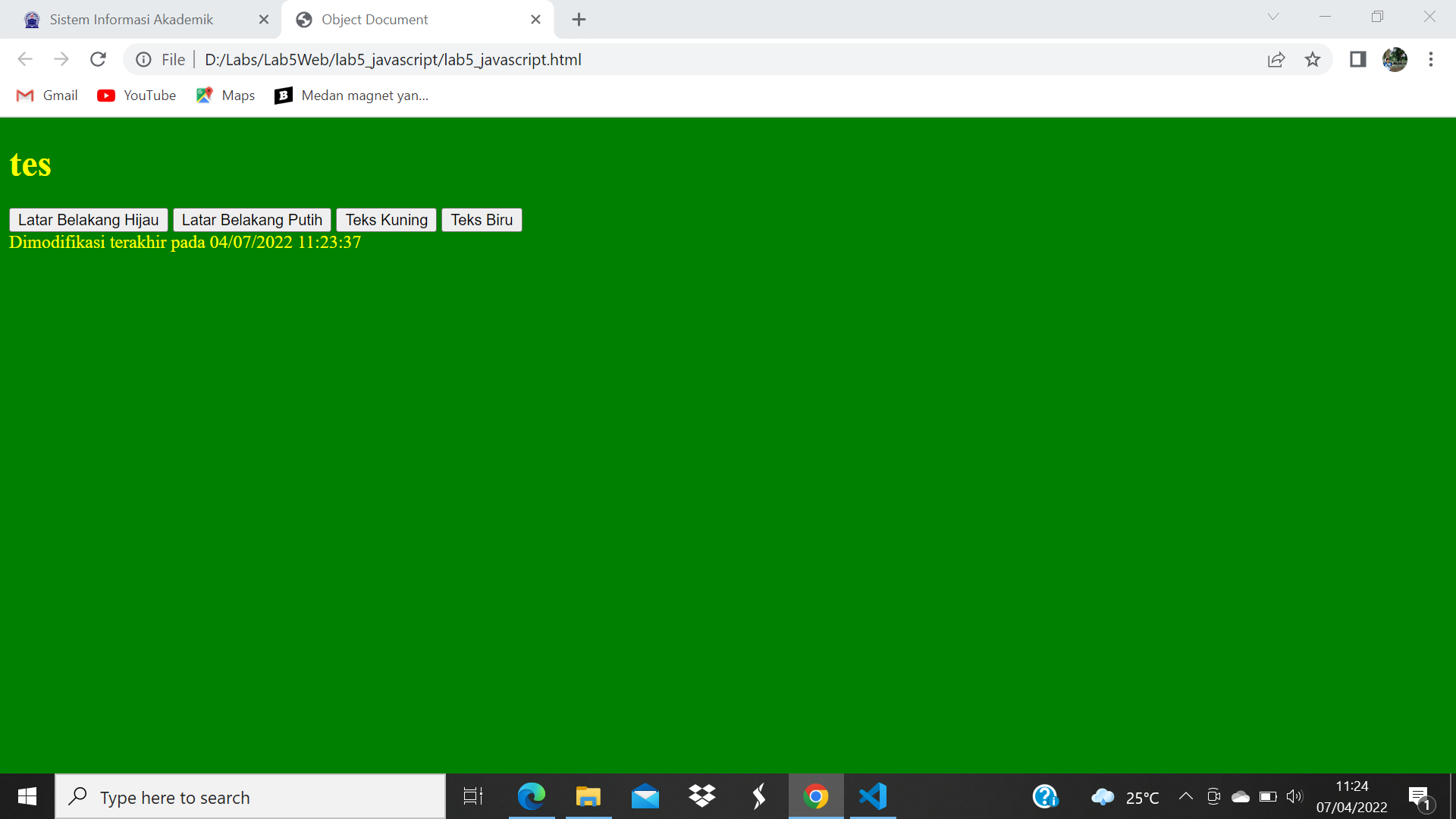Open the Dropbox icon in the taskbar
Screen dimensions: 1456x819
[x=702, y=796]
